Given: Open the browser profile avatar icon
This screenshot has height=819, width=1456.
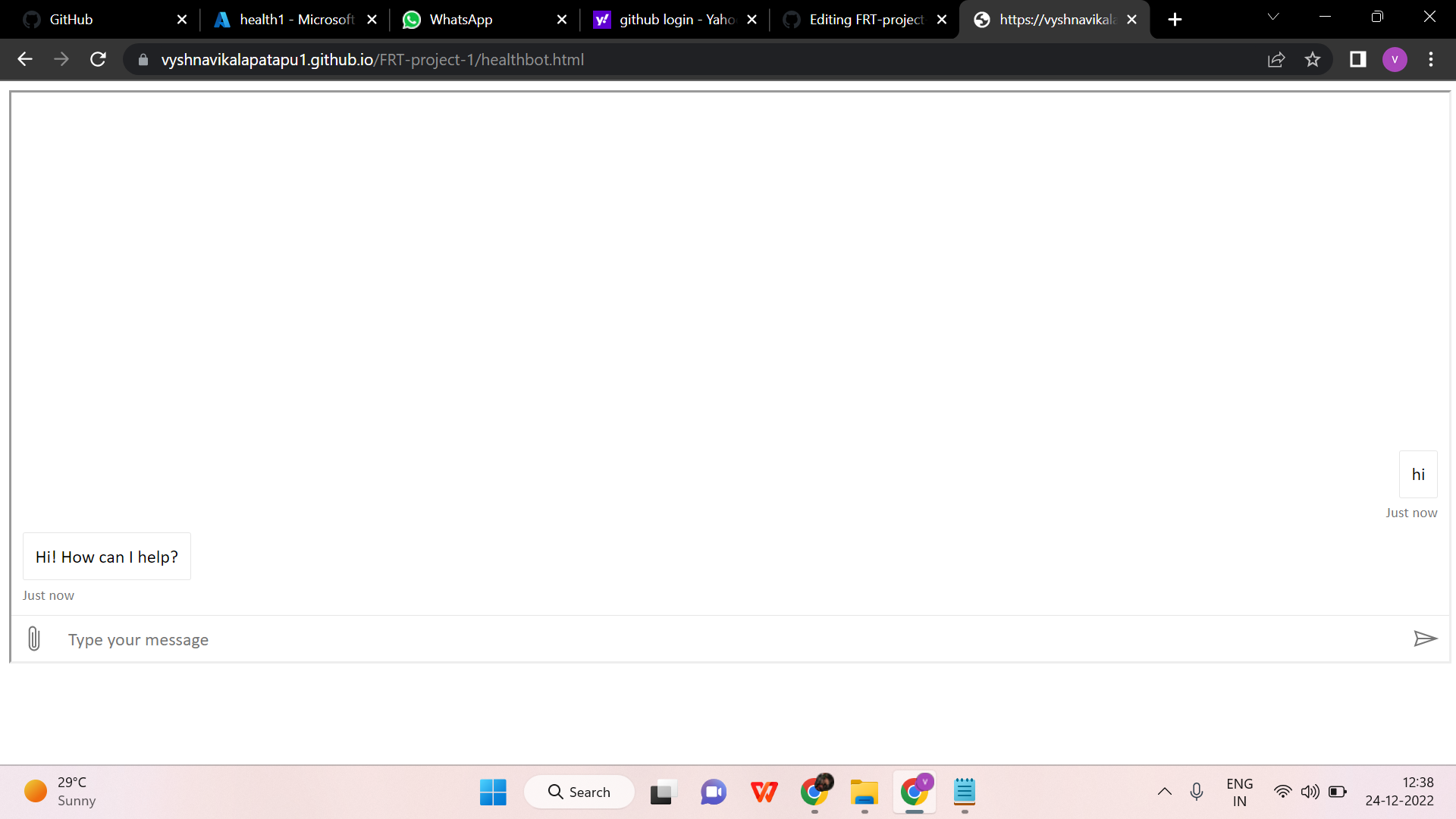Looking at the screenshot, I should click(x=1395, y=59).
